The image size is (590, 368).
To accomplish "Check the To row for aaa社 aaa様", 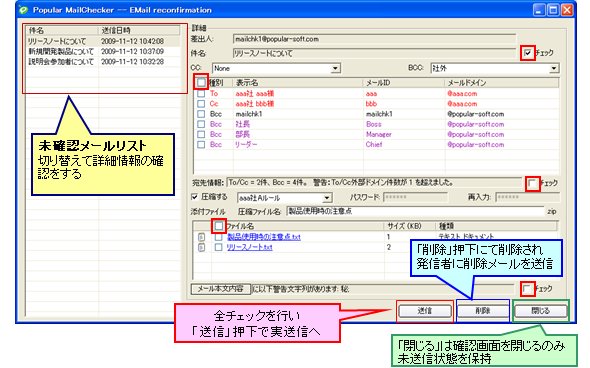I will pos(201,93).
